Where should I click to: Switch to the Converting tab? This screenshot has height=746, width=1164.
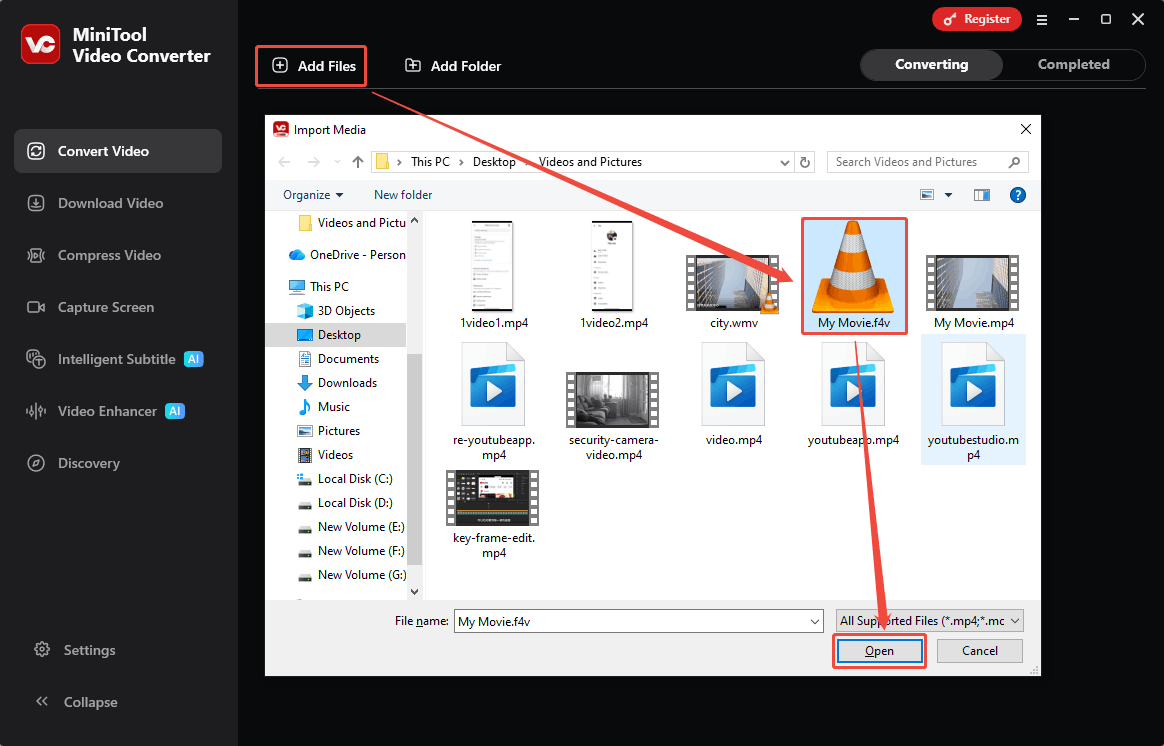pyautogui.click(x=932, y=65)
